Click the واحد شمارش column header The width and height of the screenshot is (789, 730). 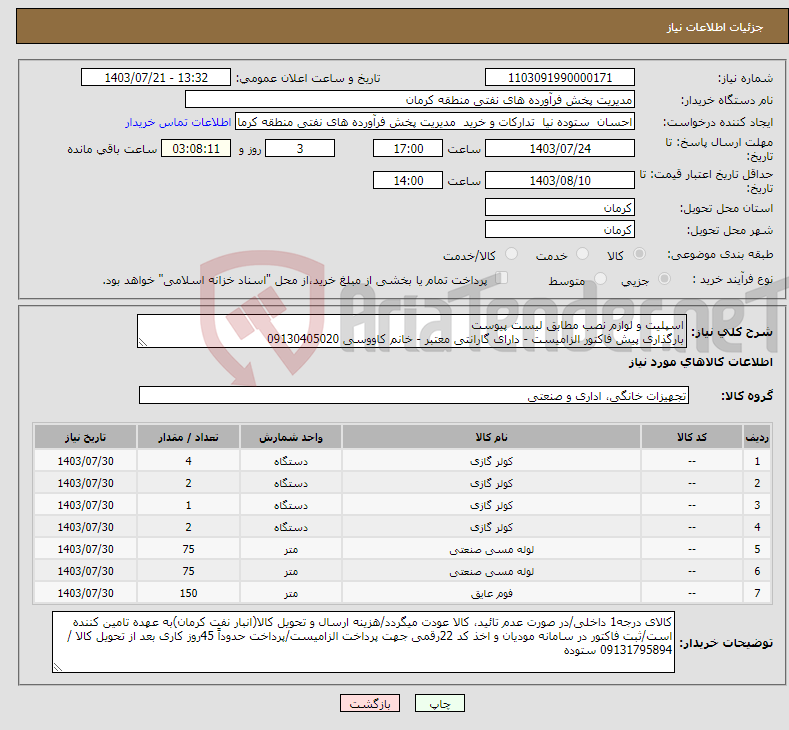tap(290, 437)
